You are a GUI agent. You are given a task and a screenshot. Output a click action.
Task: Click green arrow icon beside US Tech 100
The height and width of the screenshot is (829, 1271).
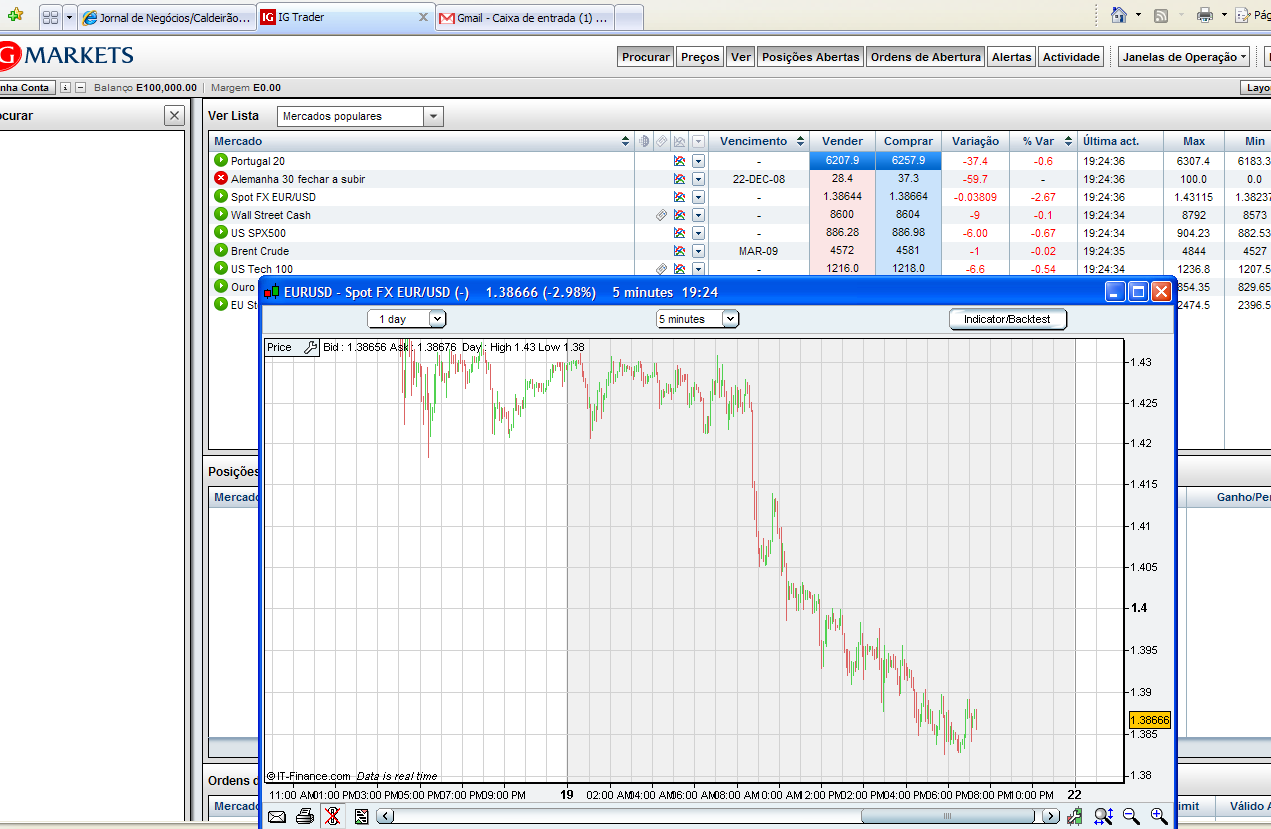pyautogui.click(x=221, y=268)
